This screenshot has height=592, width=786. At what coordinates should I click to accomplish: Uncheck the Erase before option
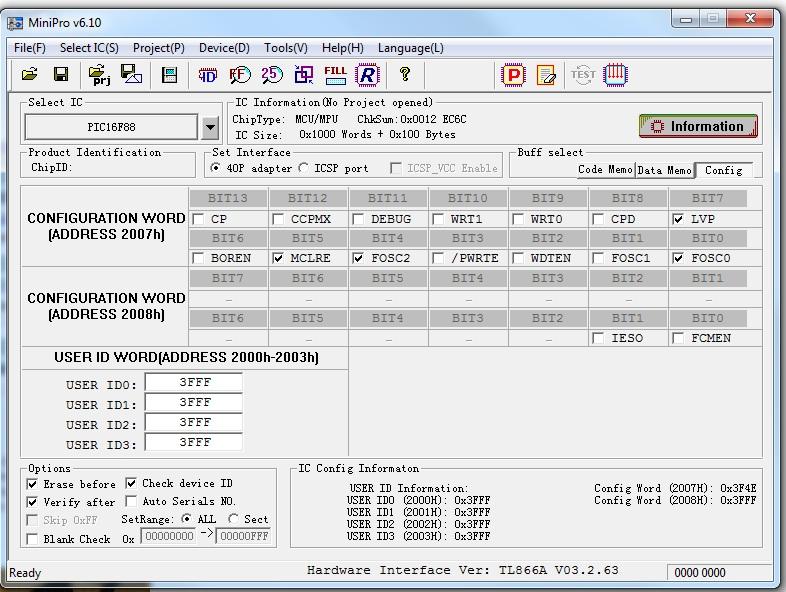(x=32, y=484)
